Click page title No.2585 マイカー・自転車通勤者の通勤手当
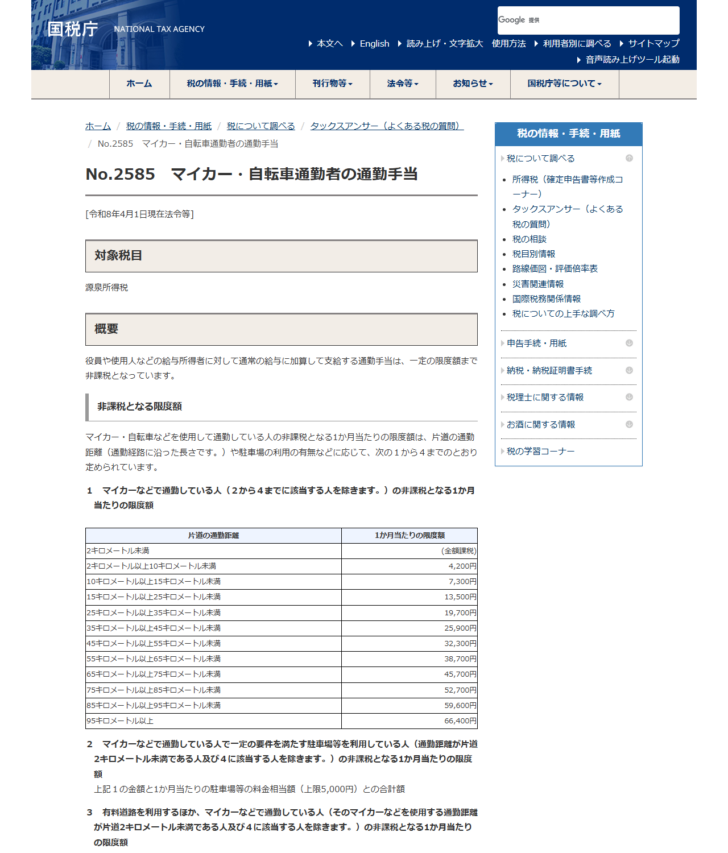728x853 pixels. [x=251, y=174]
